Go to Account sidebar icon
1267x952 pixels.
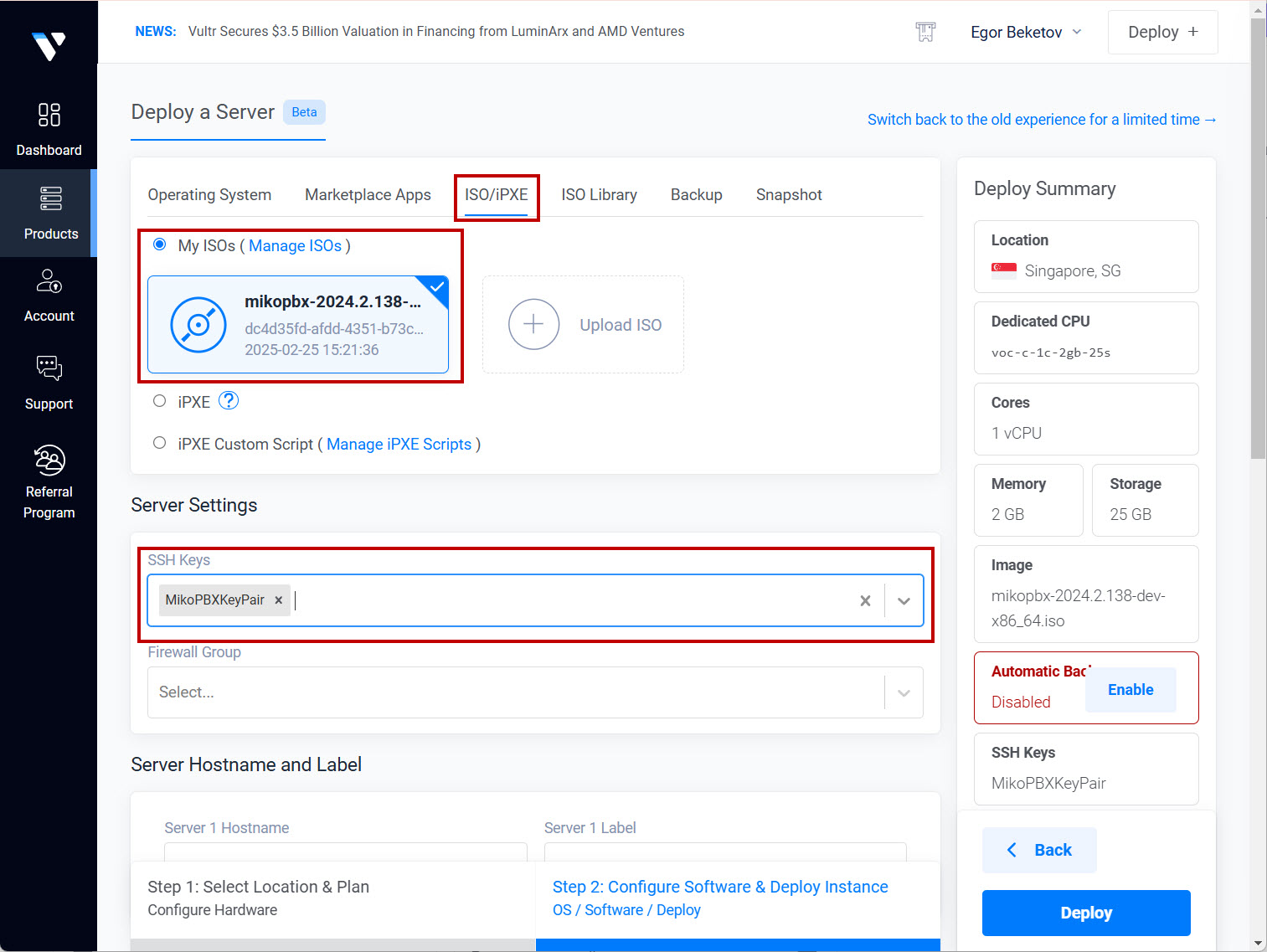49,281
